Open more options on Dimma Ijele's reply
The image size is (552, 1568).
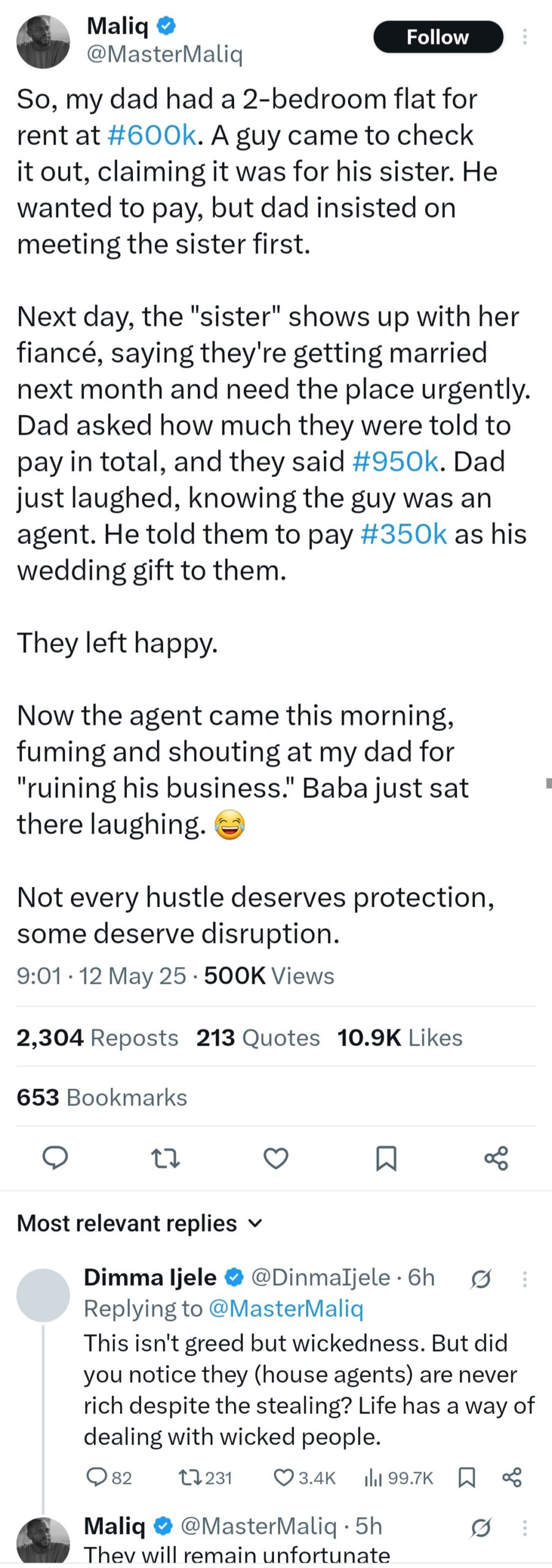point(525,1279)
